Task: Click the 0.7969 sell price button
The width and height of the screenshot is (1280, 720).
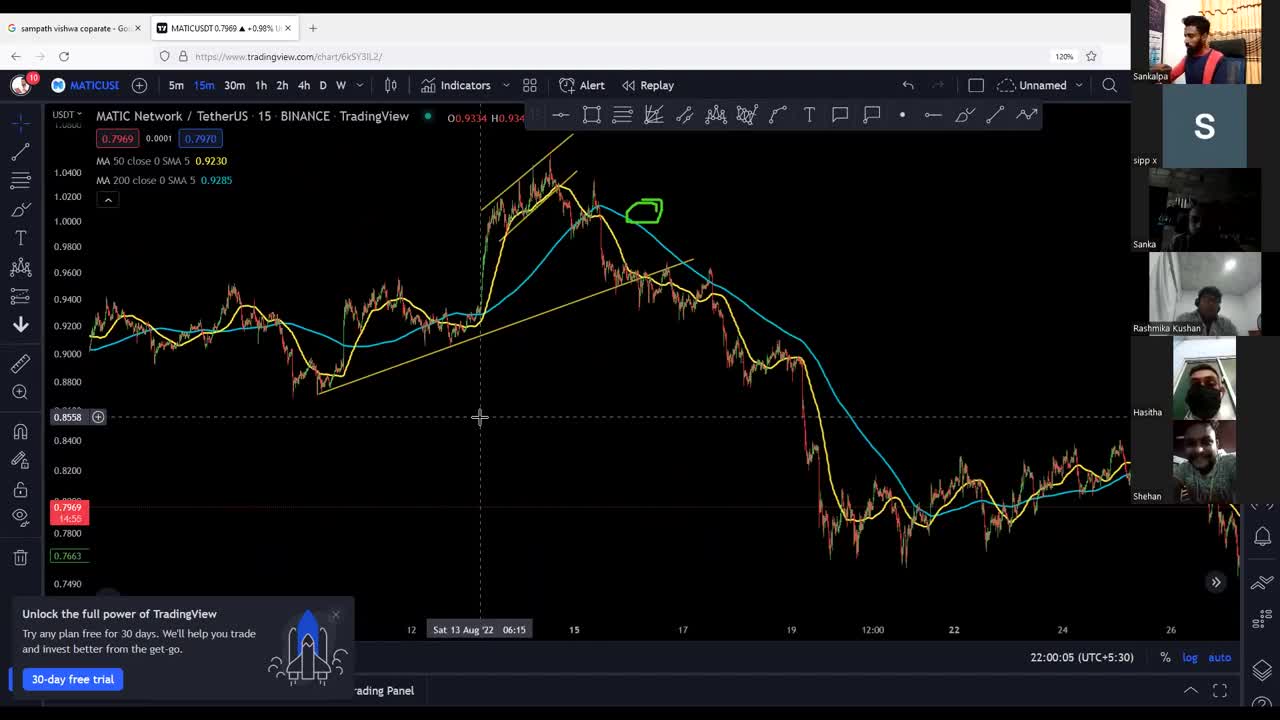Action: (x=118, y=139)
